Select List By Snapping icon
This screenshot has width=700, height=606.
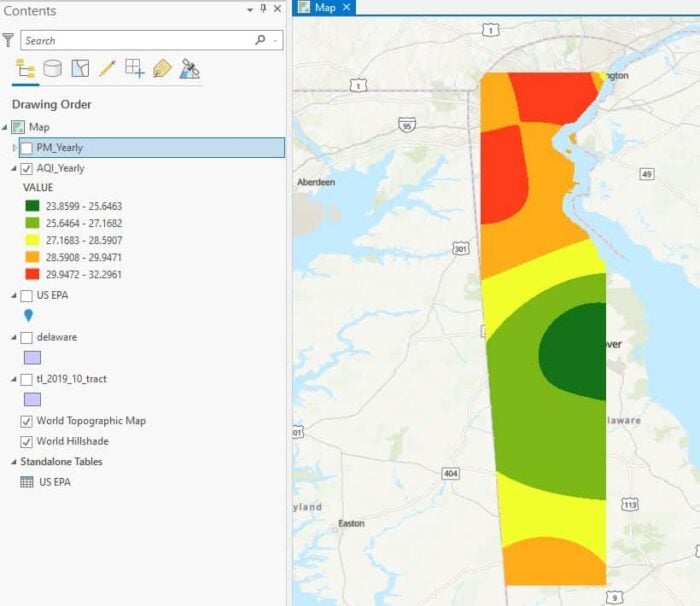[134, 68]
